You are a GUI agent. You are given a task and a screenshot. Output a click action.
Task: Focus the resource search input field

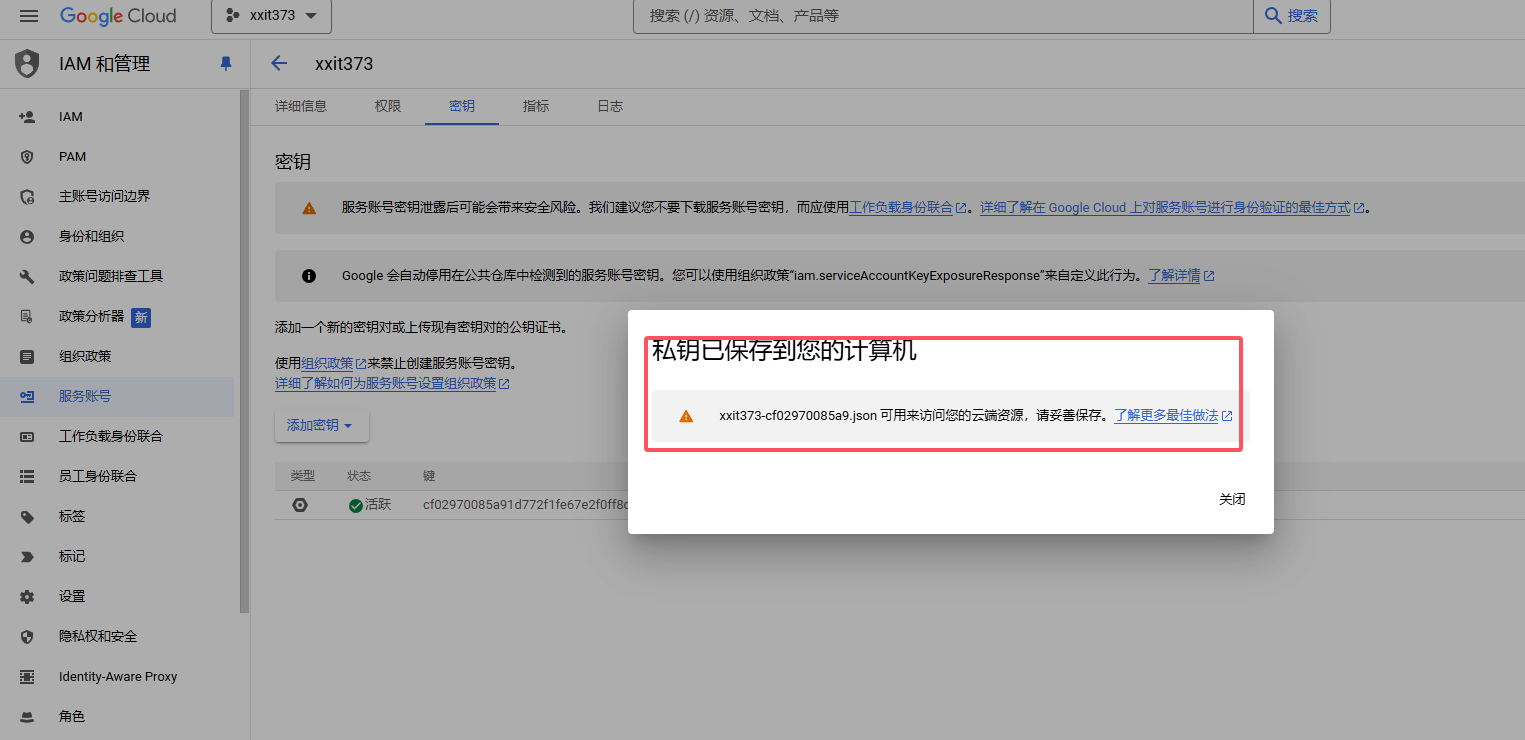[x=943, y=16]
